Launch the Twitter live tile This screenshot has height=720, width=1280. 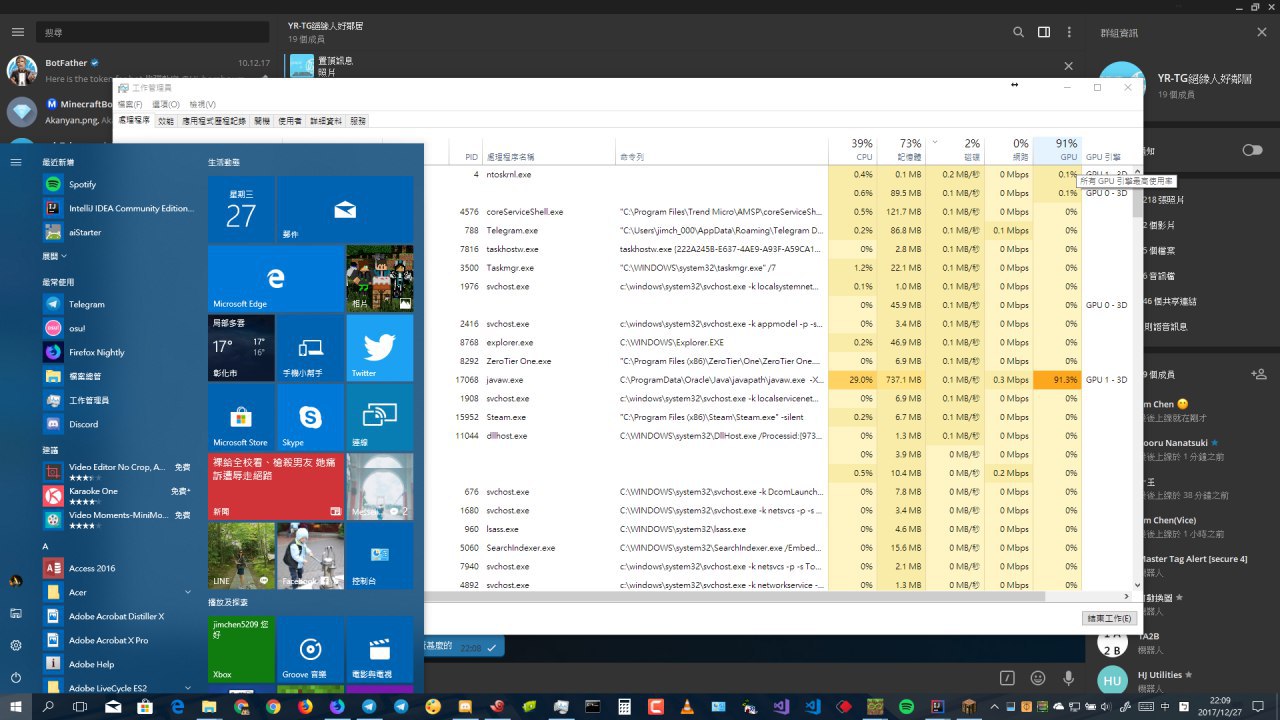(x=379, y=348)
